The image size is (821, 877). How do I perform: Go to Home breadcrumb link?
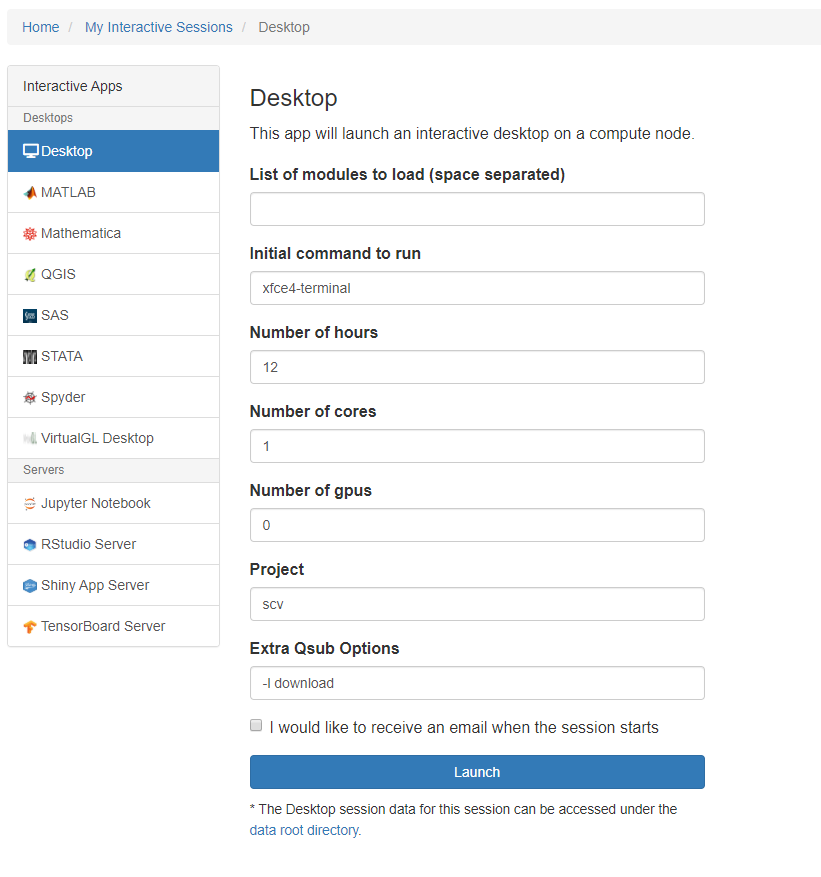pos(41,27)
